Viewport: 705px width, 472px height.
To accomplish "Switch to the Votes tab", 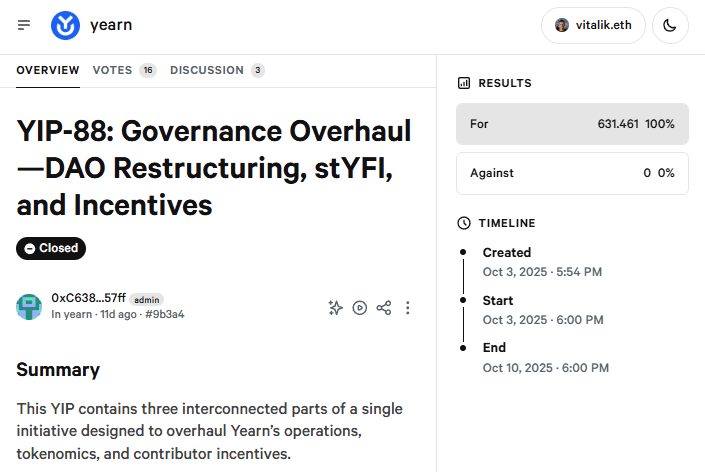I will tap(124, 70).
